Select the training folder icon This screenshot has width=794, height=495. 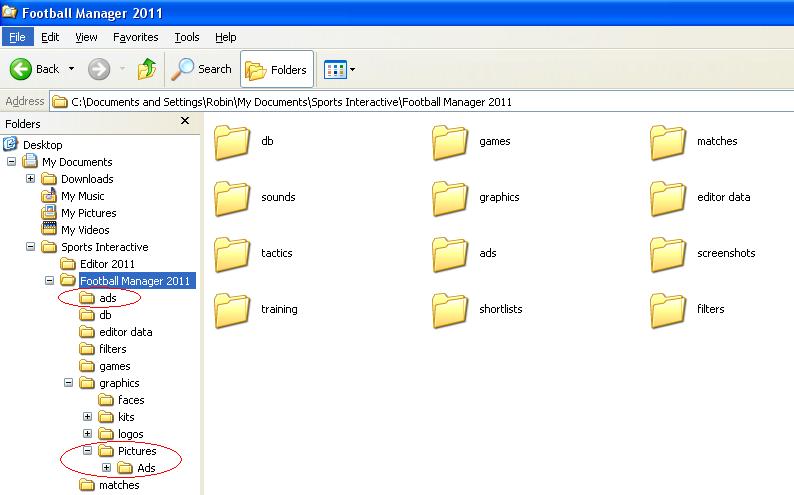[232, 311]
